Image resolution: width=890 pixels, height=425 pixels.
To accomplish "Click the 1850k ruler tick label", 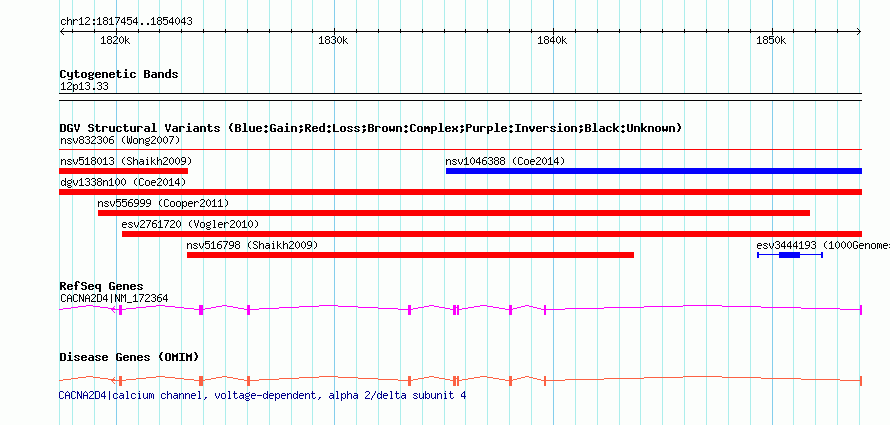I will click(x=771, y=41).
